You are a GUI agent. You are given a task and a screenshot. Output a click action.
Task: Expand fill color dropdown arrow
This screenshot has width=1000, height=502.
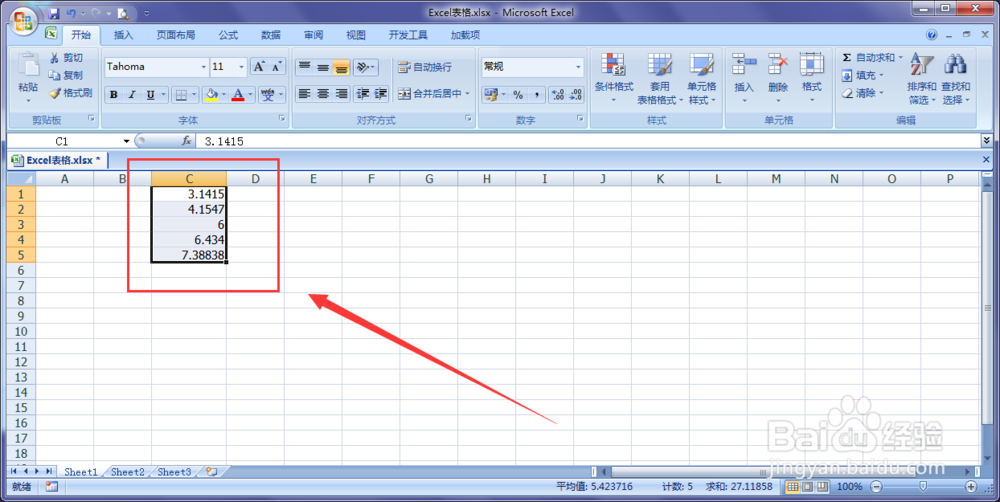coord(223,94)
